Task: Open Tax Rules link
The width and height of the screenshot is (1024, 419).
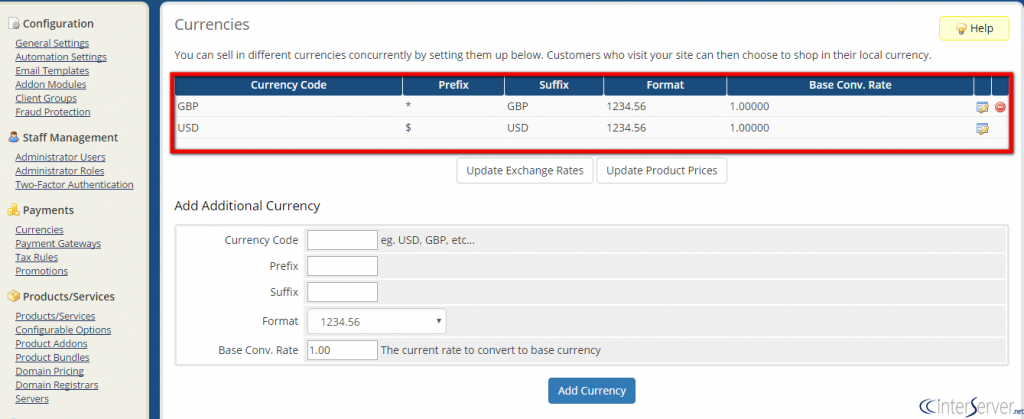Action: [37, 257]
